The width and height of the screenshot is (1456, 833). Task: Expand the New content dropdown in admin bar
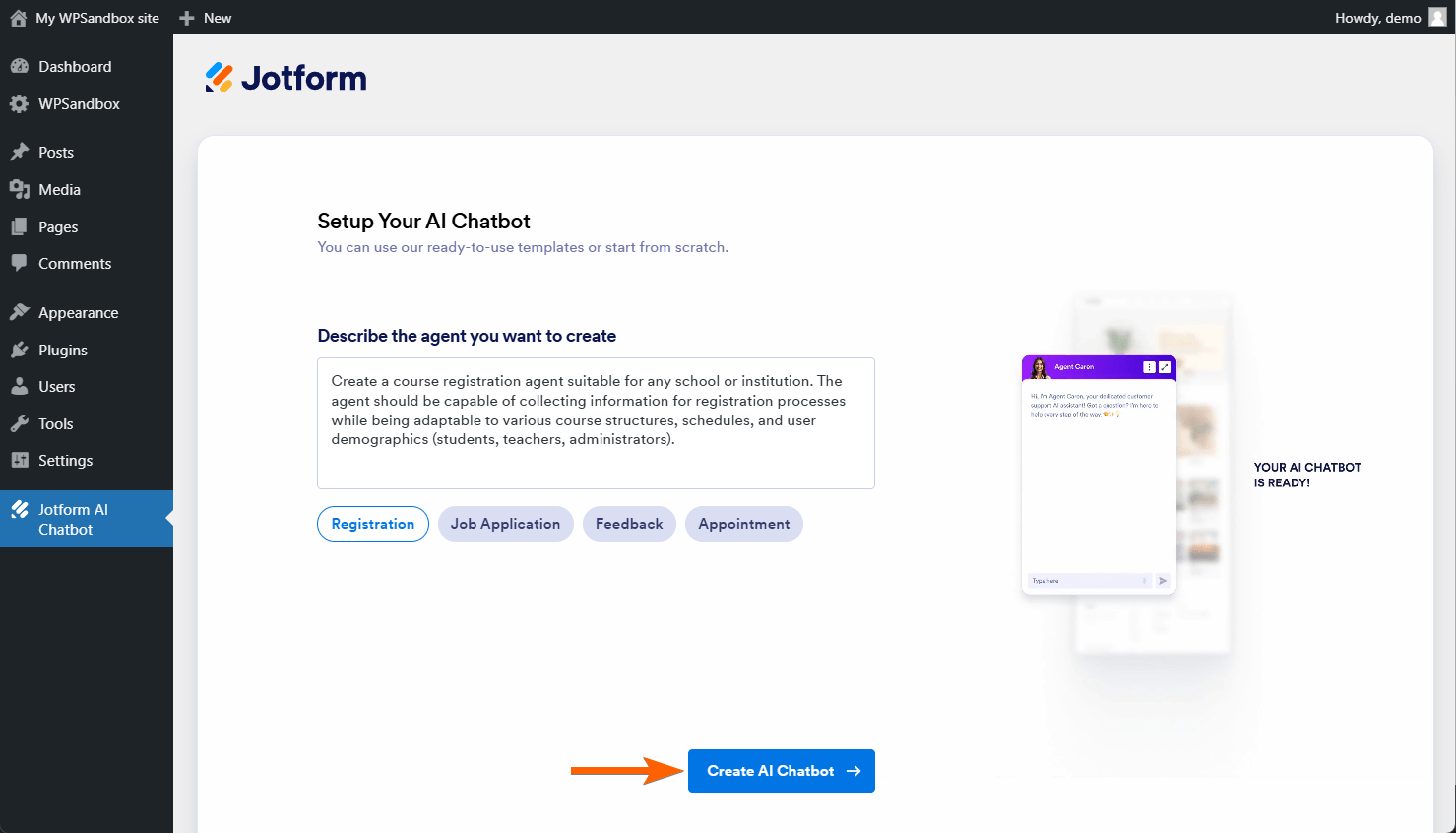click(205, 17)
